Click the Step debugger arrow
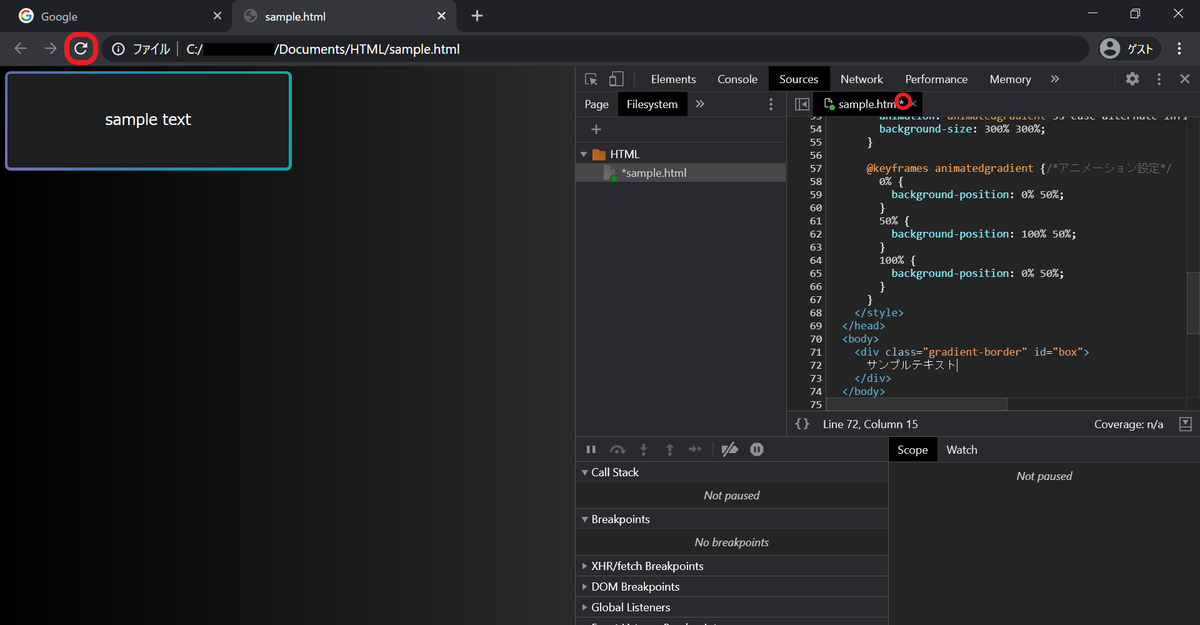 pyautogui.click(x=695, y=450)
